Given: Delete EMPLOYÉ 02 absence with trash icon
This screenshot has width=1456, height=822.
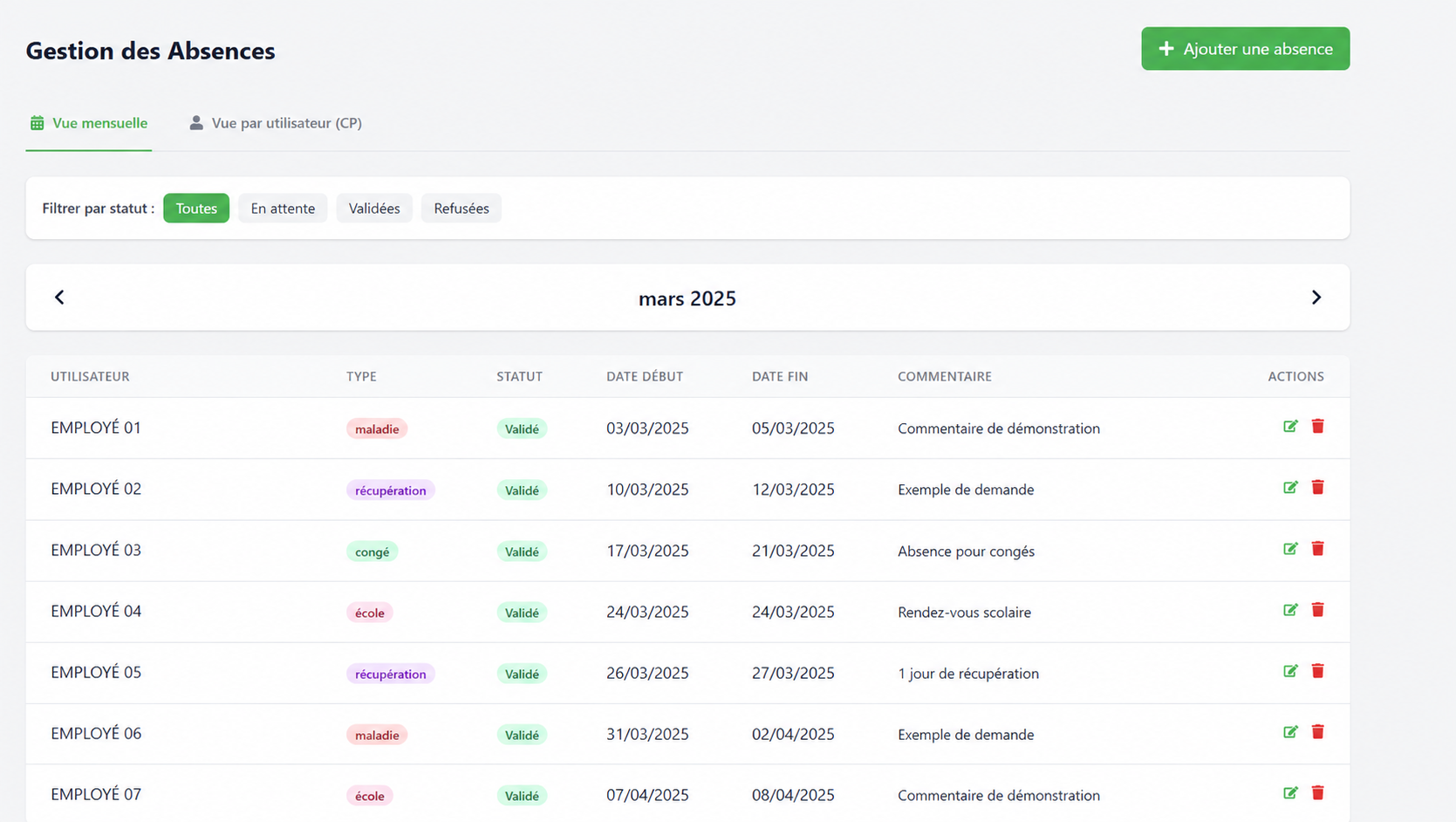Looking at the screenshot, I should [x=1318, y=487].
